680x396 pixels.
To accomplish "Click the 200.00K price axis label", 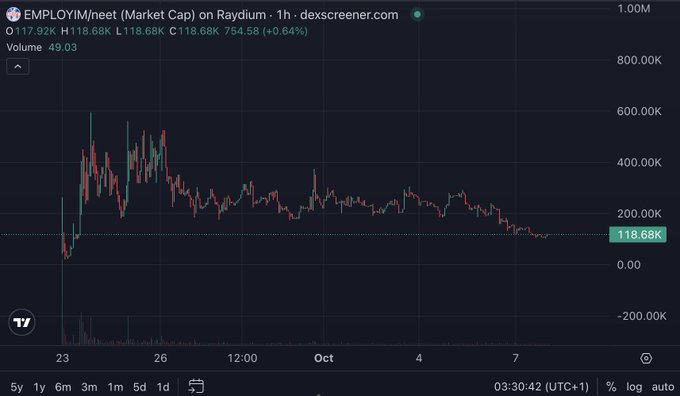I will coord(639,213).
